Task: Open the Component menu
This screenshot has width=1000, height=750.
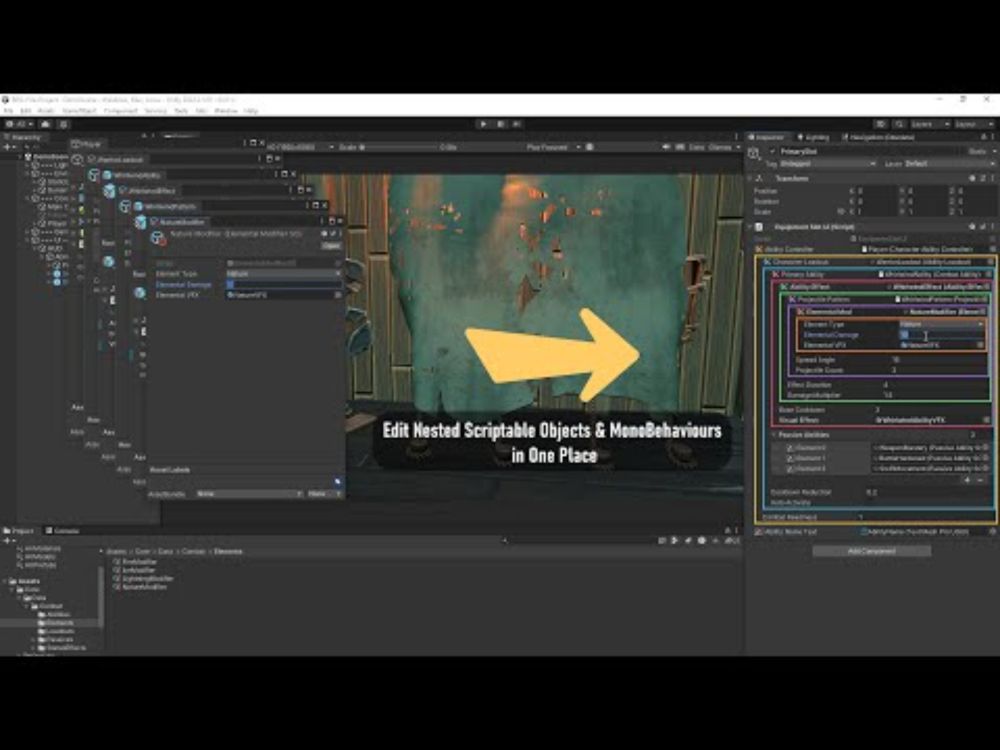Action: pyautogui.click(x=121, y=111)
